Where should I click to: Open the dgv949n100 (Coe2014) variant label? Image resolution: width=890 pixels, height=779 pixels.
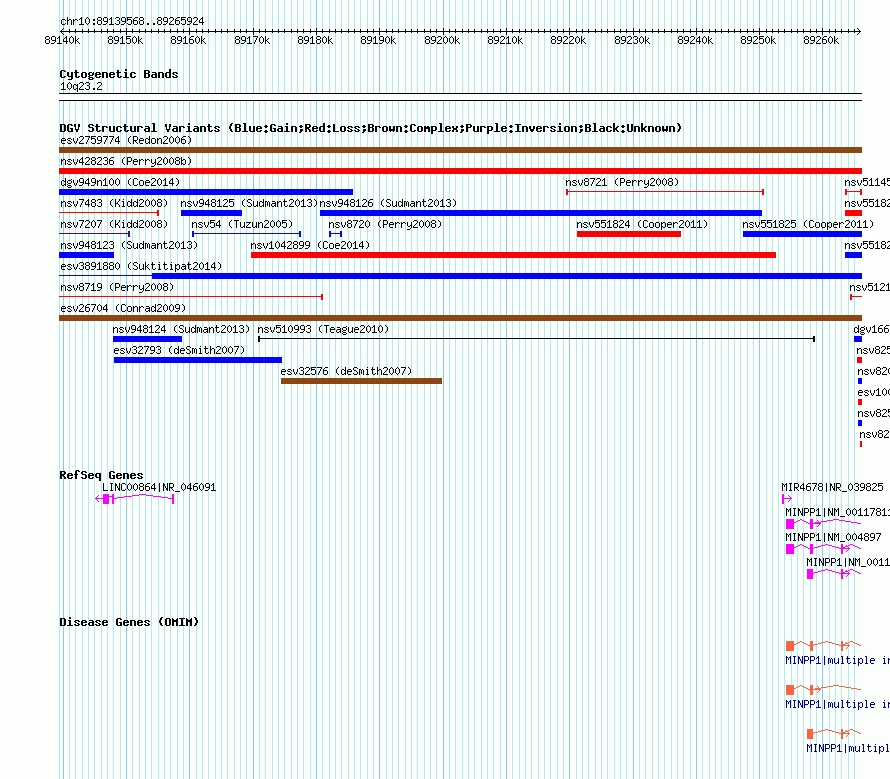tap(120, 182)
